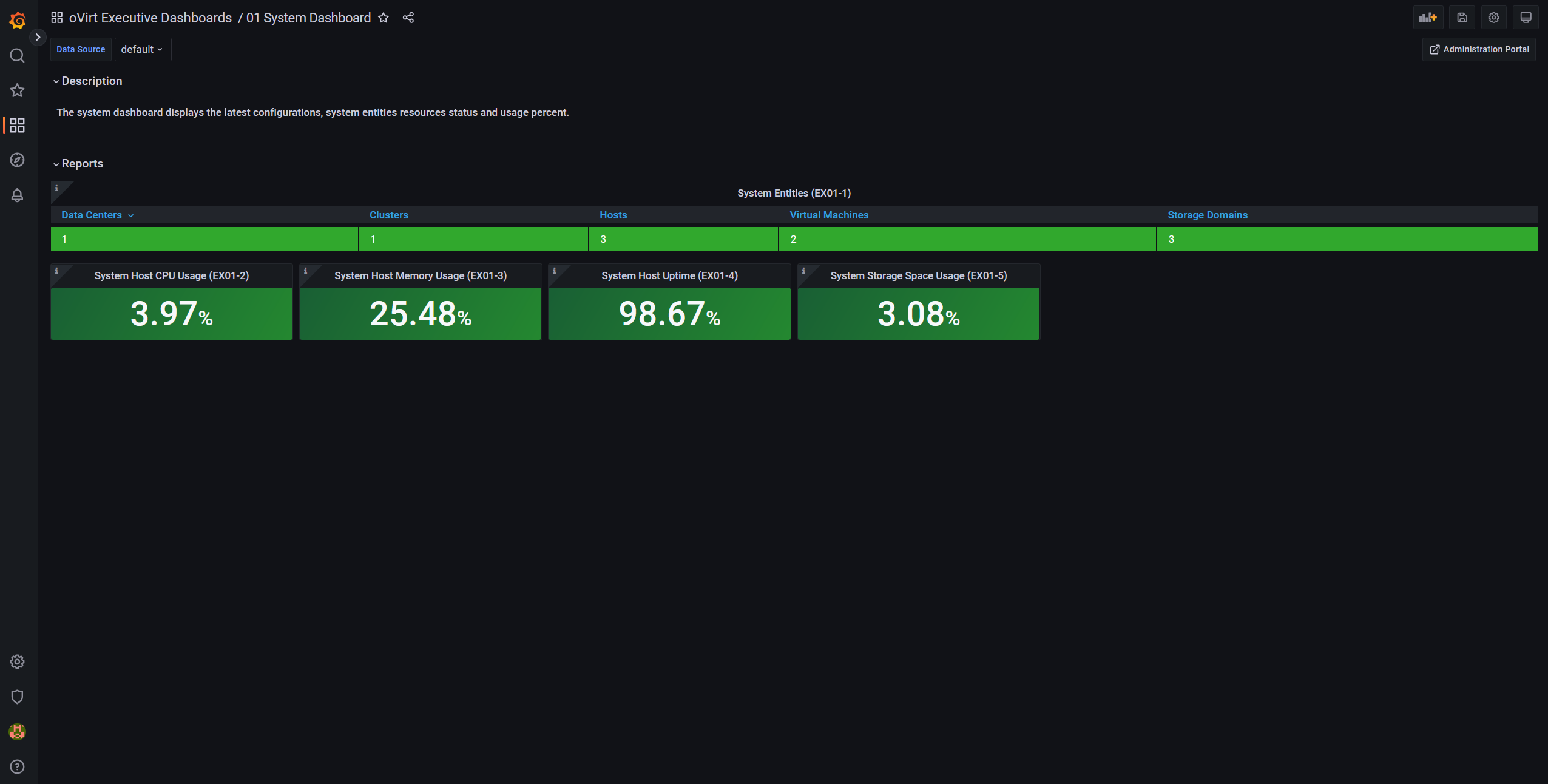Star the 01 System Dashboard
This screenshot has width=1548, height=784.
384,18
